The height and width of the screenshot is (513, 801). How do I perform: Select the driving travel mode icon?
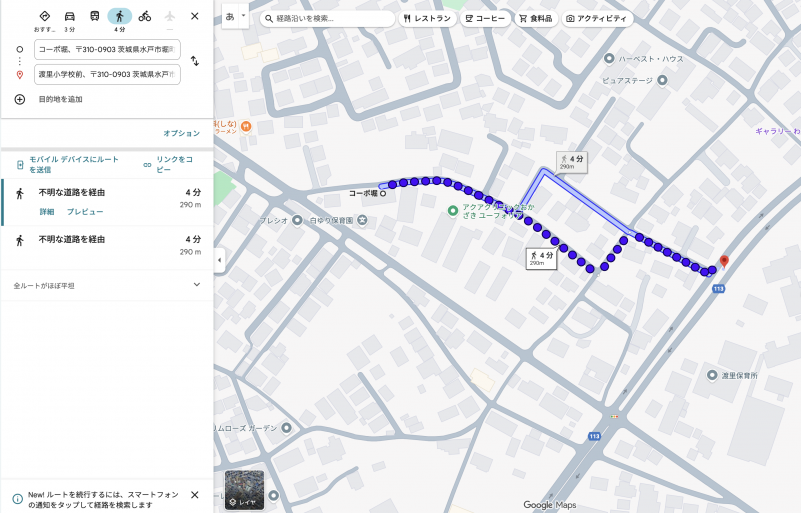(70, 17)
